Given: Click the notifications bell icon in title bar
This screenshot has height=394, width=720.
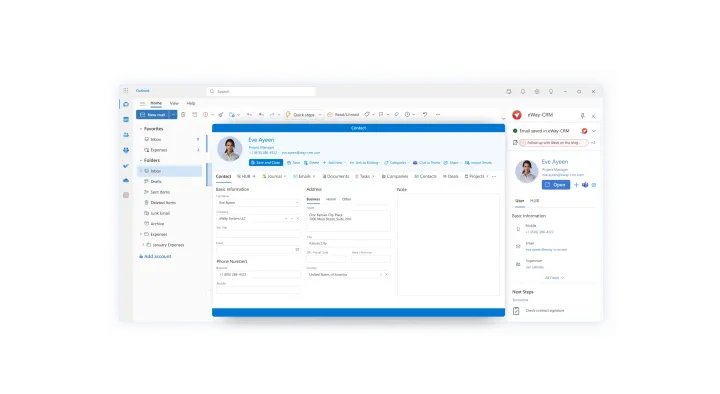Looking at the screenshot, I should (x=523, y=91).
